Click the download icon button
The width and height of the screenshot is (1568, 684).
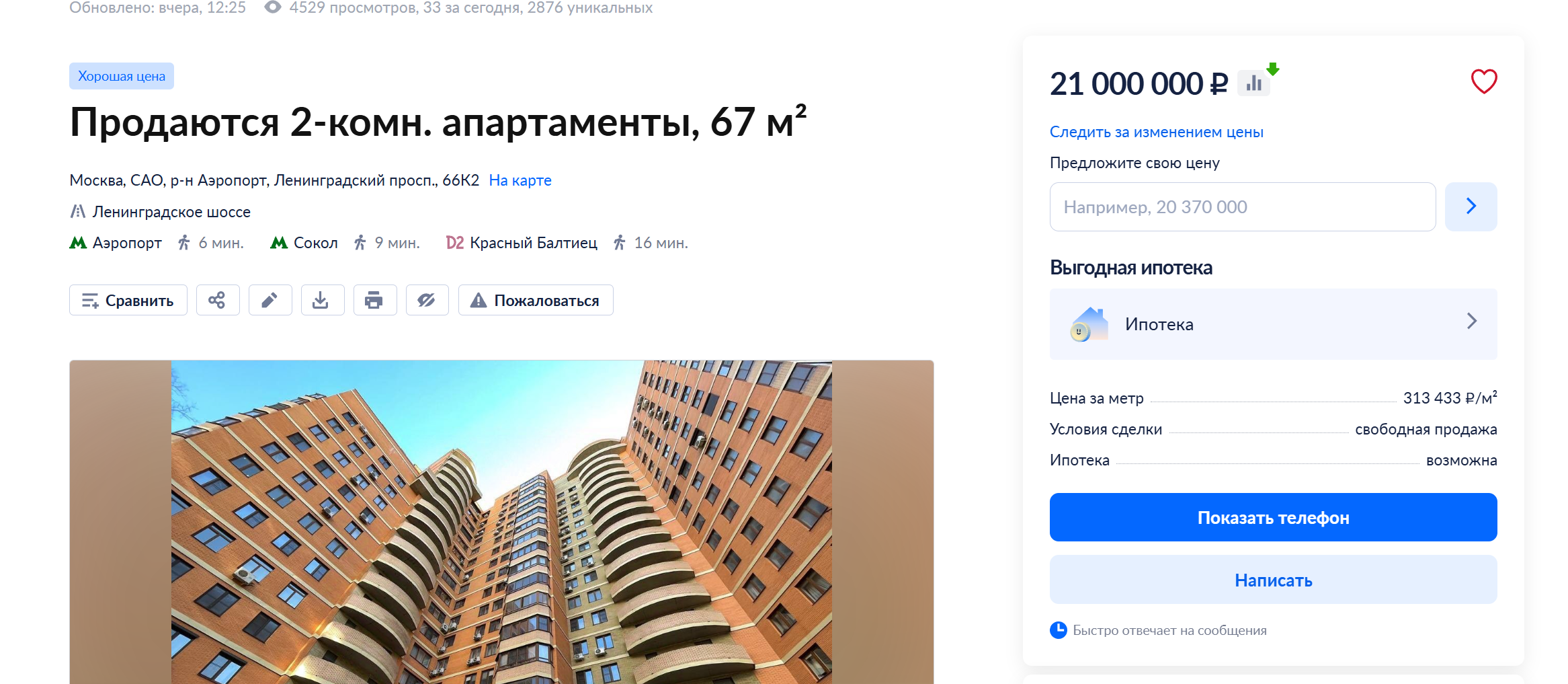click(323, 300)
